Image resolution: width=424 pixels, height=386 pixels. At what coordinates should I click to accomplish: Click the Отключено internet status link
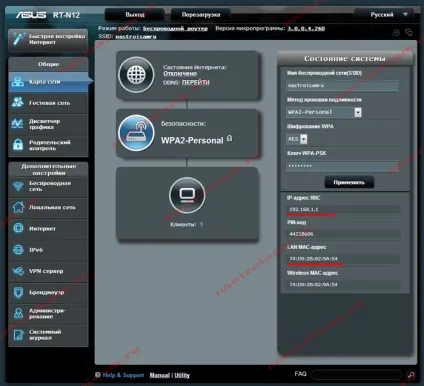click(180, 73)
